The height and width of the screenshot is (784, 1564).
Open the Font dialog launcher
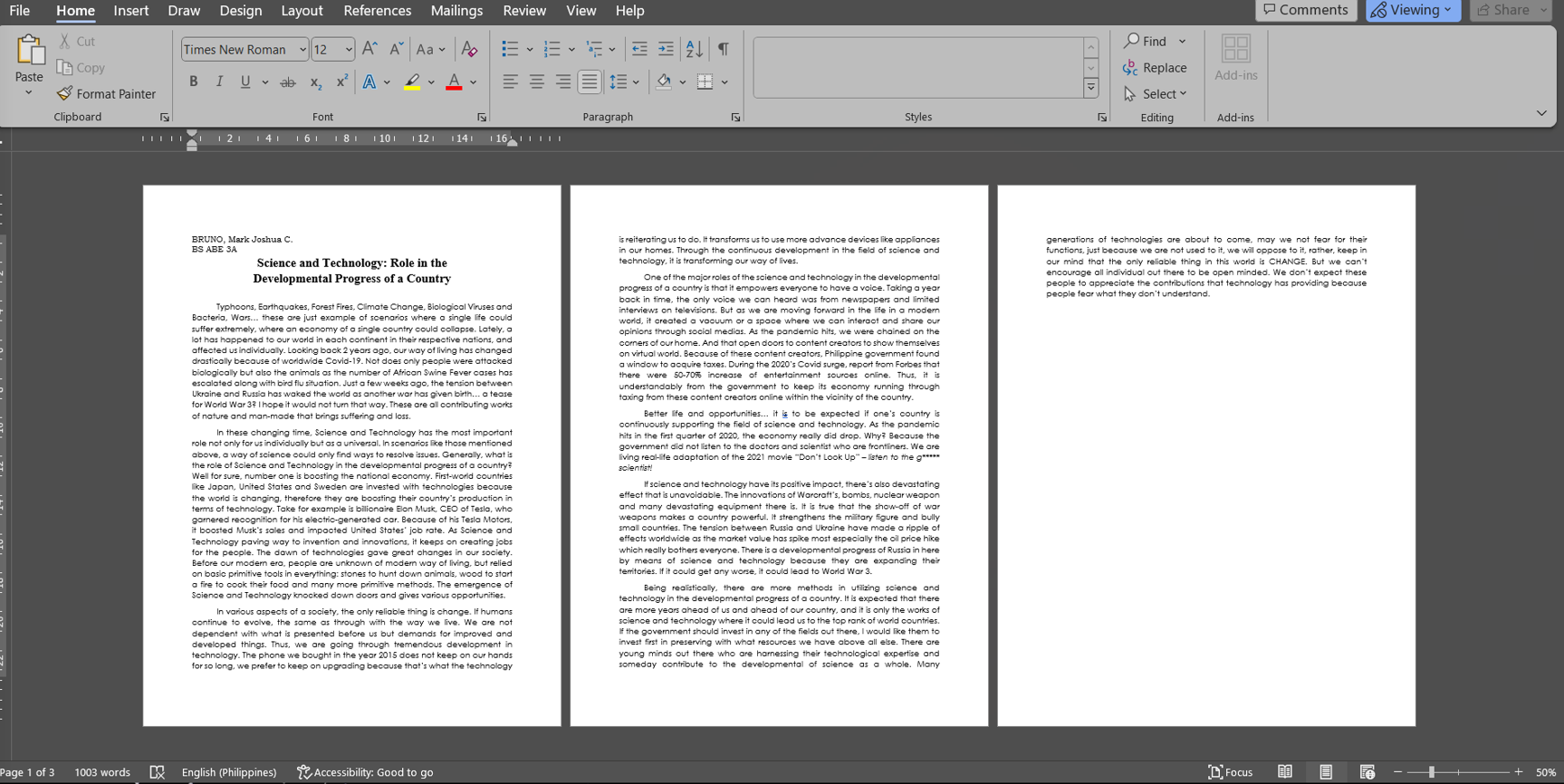[x=482, y=118]
